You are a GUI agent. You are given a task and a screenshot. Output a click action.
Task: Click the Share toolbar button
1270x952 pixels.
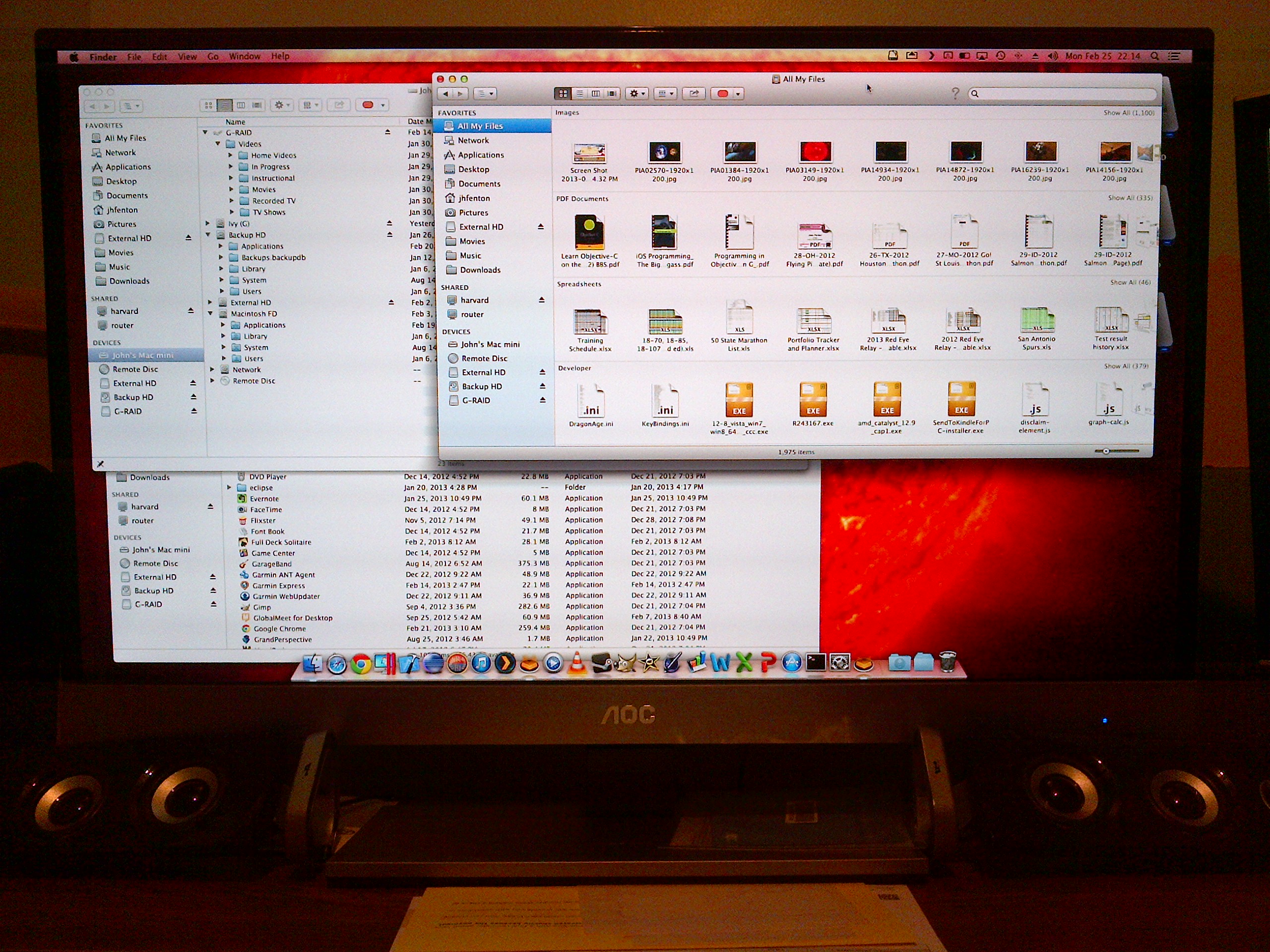coord(694,94)
